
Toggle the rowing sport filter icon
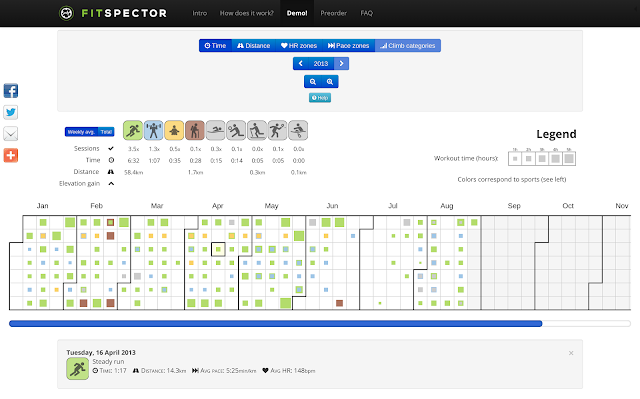298,131
